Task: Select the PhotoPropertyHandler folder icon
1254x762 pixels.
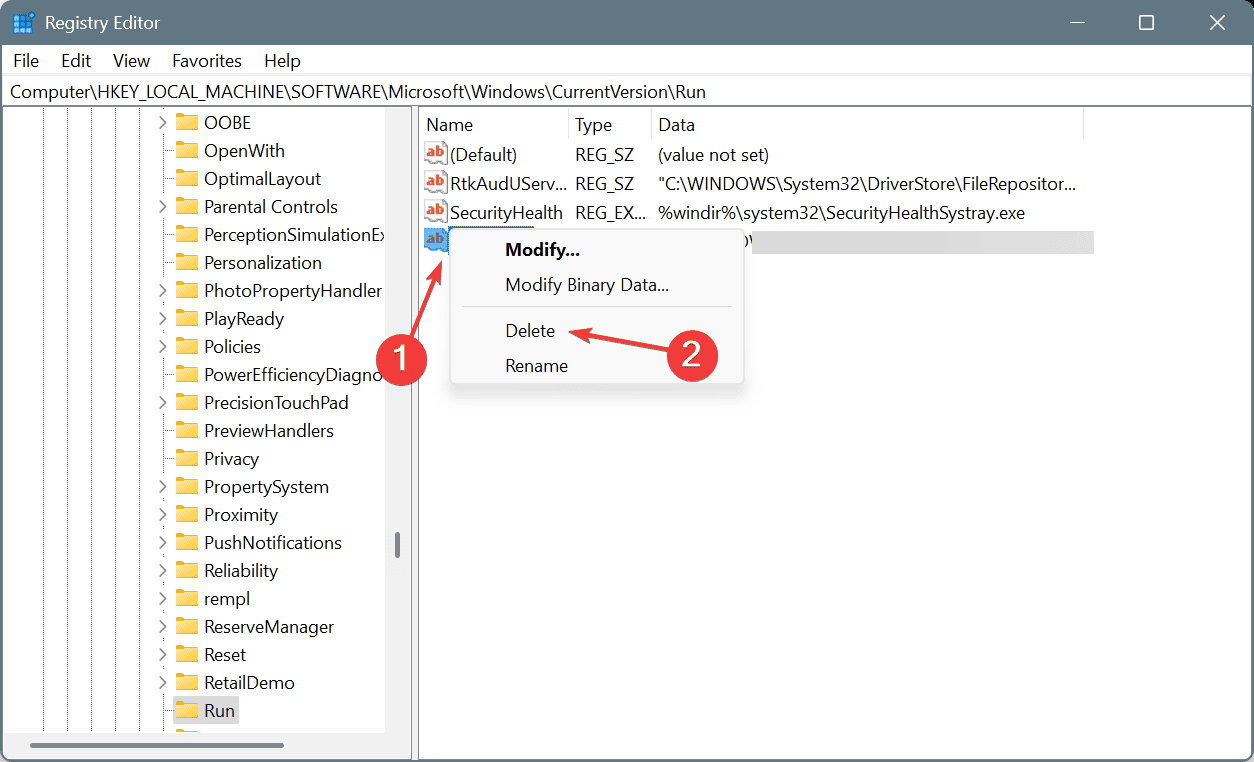Action: [186, 291]
